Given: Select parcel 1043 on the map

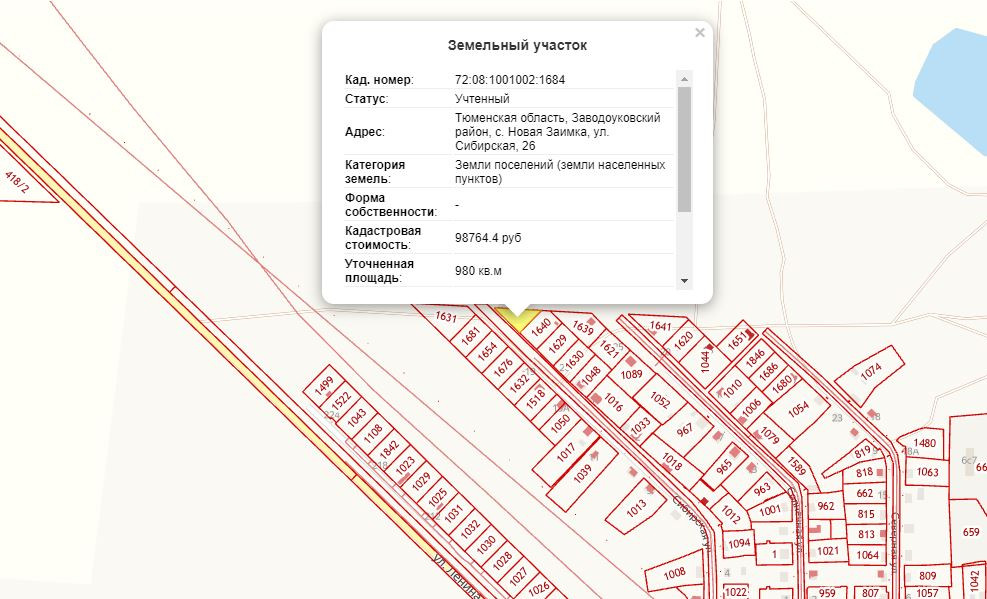Looking at the screenshot, I should point(356,417).
